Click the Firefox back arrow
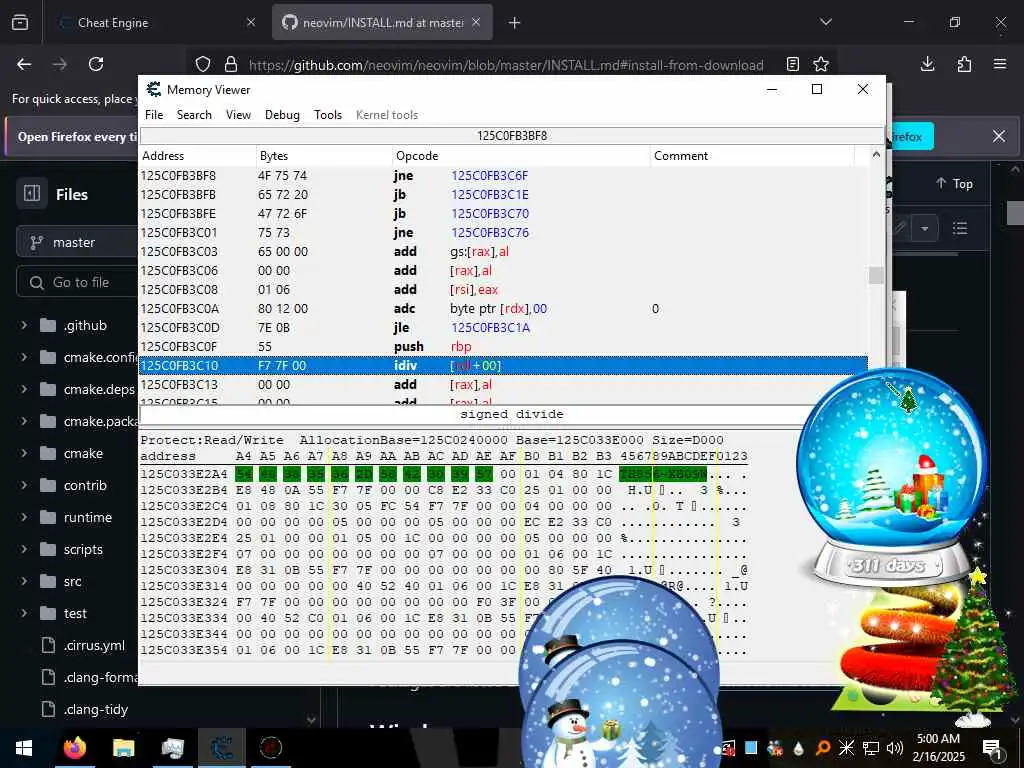Image resolution: width=1024 pixels, height=768 pixels. tap(24, 64)
